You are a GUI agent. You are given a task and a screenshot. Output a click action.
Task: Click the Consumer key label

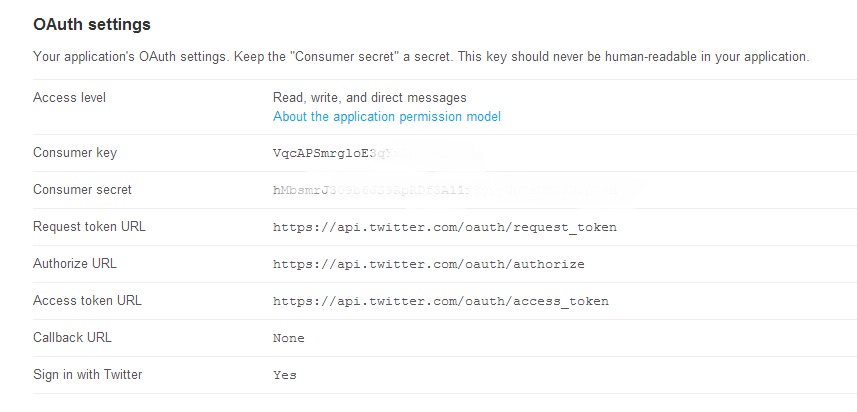[x=75, y=153]
